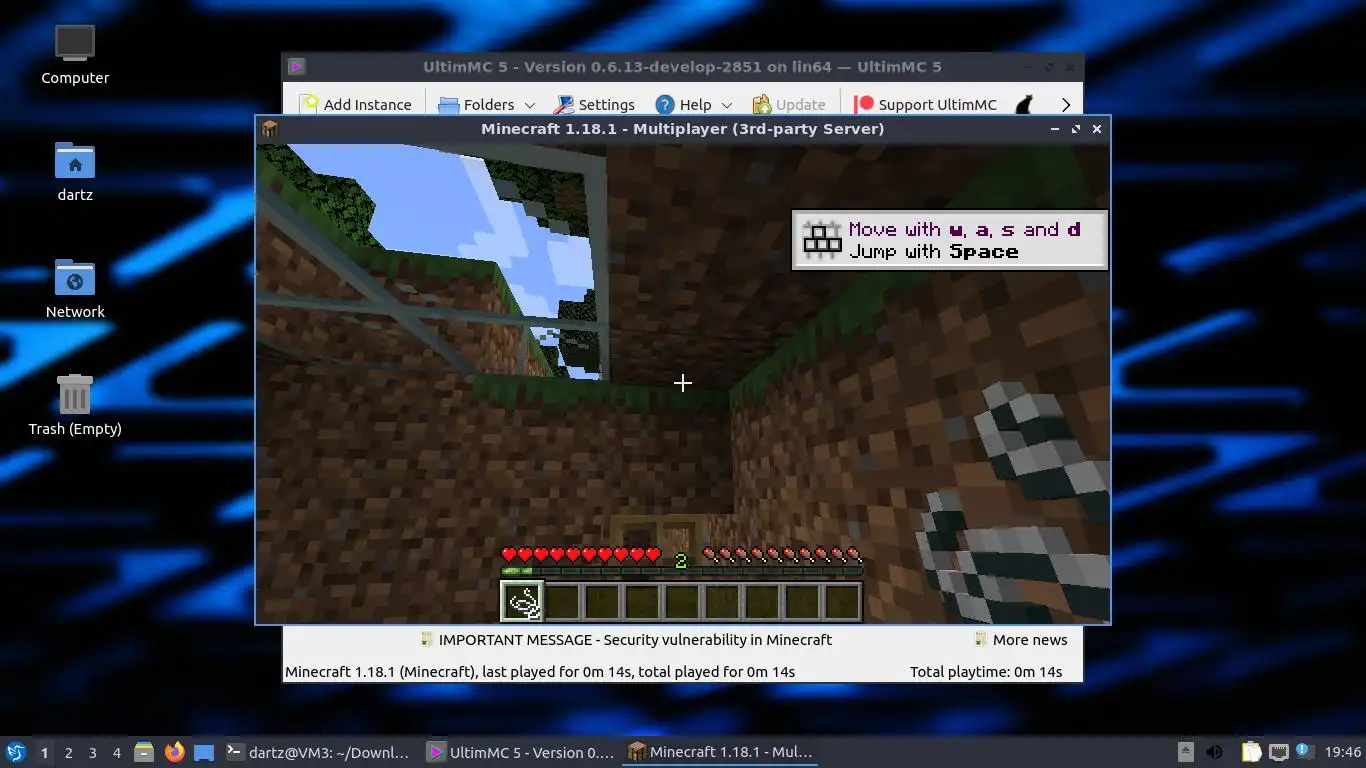
Task: Click the crosshair in the Minecraft view
Action: (x=683, y=383)
